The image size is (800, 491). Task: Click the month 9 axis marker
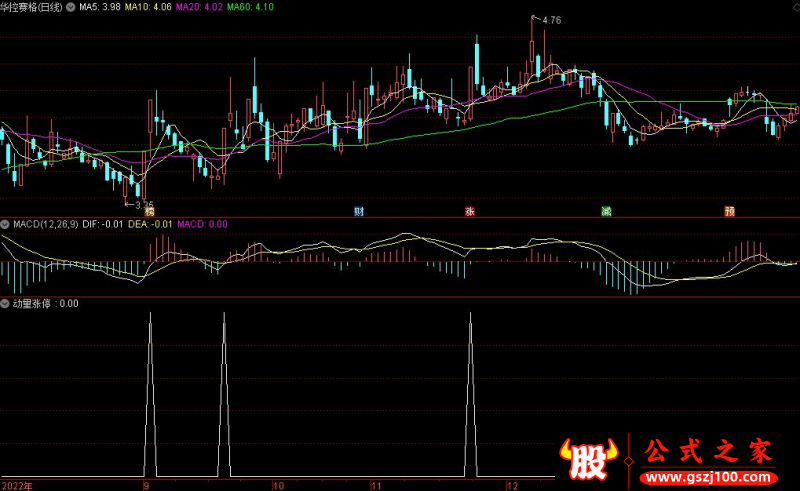pyautogui.click(x=146, y=486)
